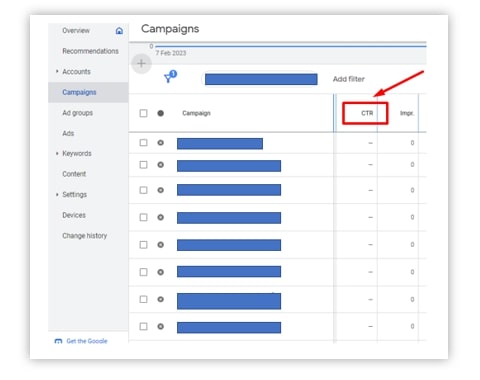
Task: Expand the Settings section arrow
Action: [x=57, y=194]
